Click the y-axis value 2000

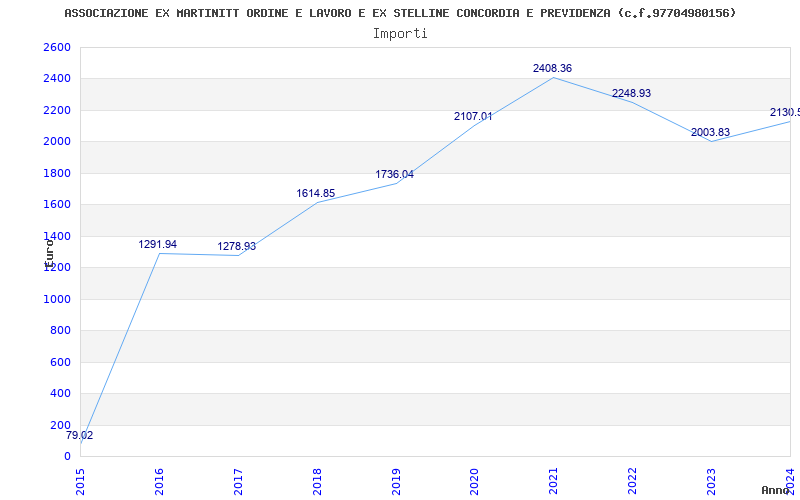click(x=57, y=142)
